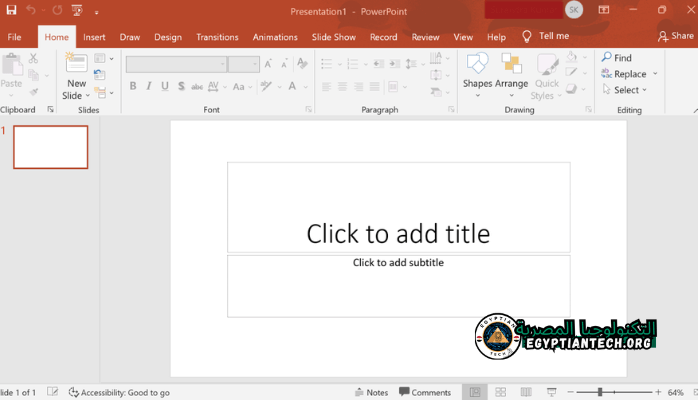698x400 pixels.
Task: Center the text
Action: 342,87
